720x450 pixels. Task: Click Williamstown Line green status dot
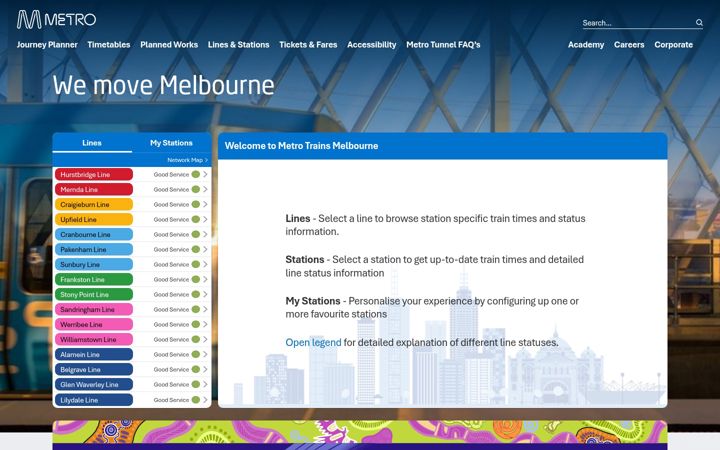pos(196,339)
